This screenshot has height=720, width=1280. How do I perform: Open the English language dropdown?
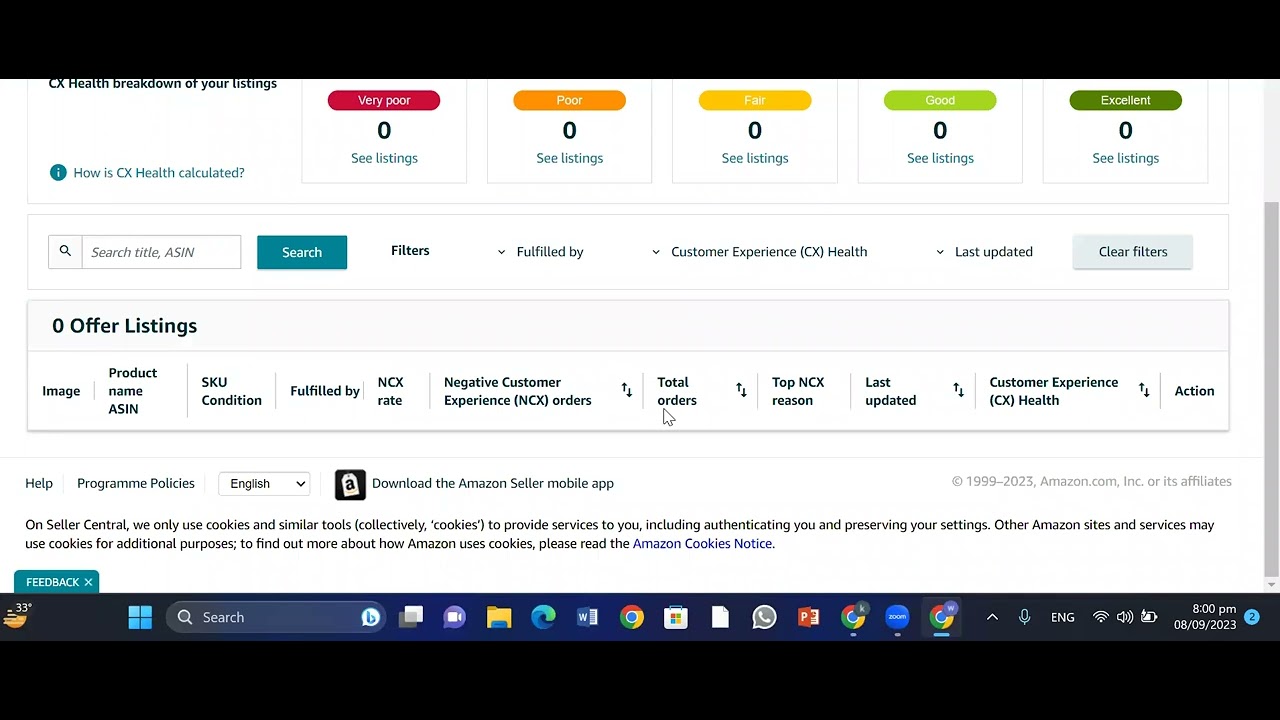coord(264,484)
